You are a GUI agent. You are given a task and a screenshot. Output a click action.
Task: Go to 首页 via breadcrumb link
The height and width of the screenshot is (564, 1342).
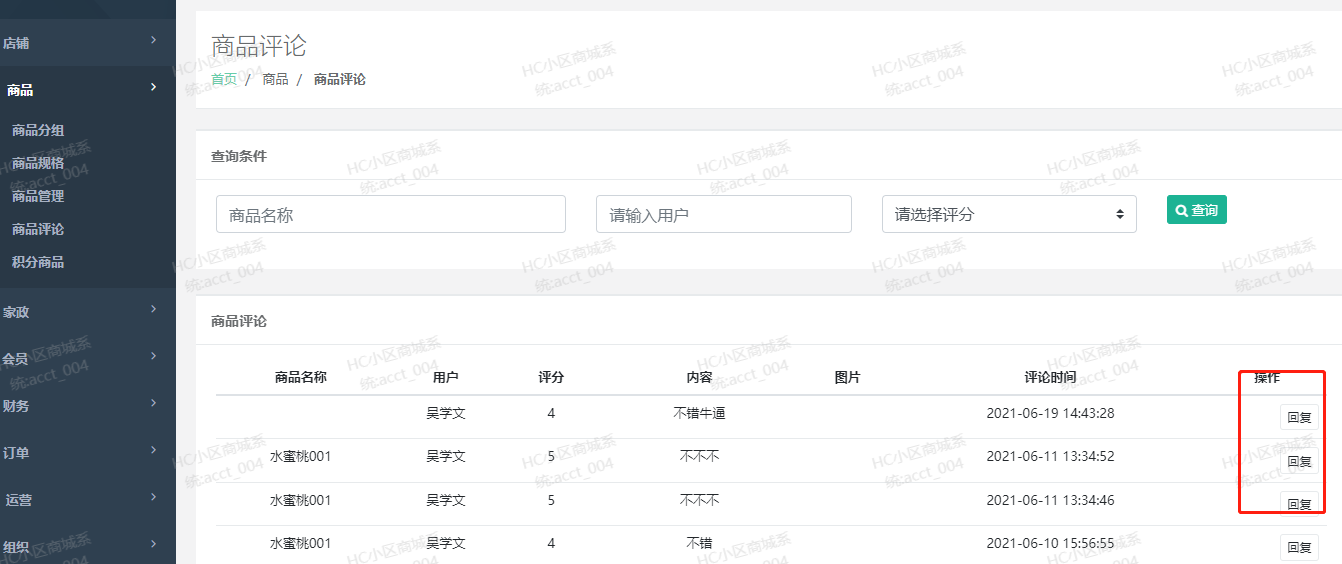[x=224, y=79]
